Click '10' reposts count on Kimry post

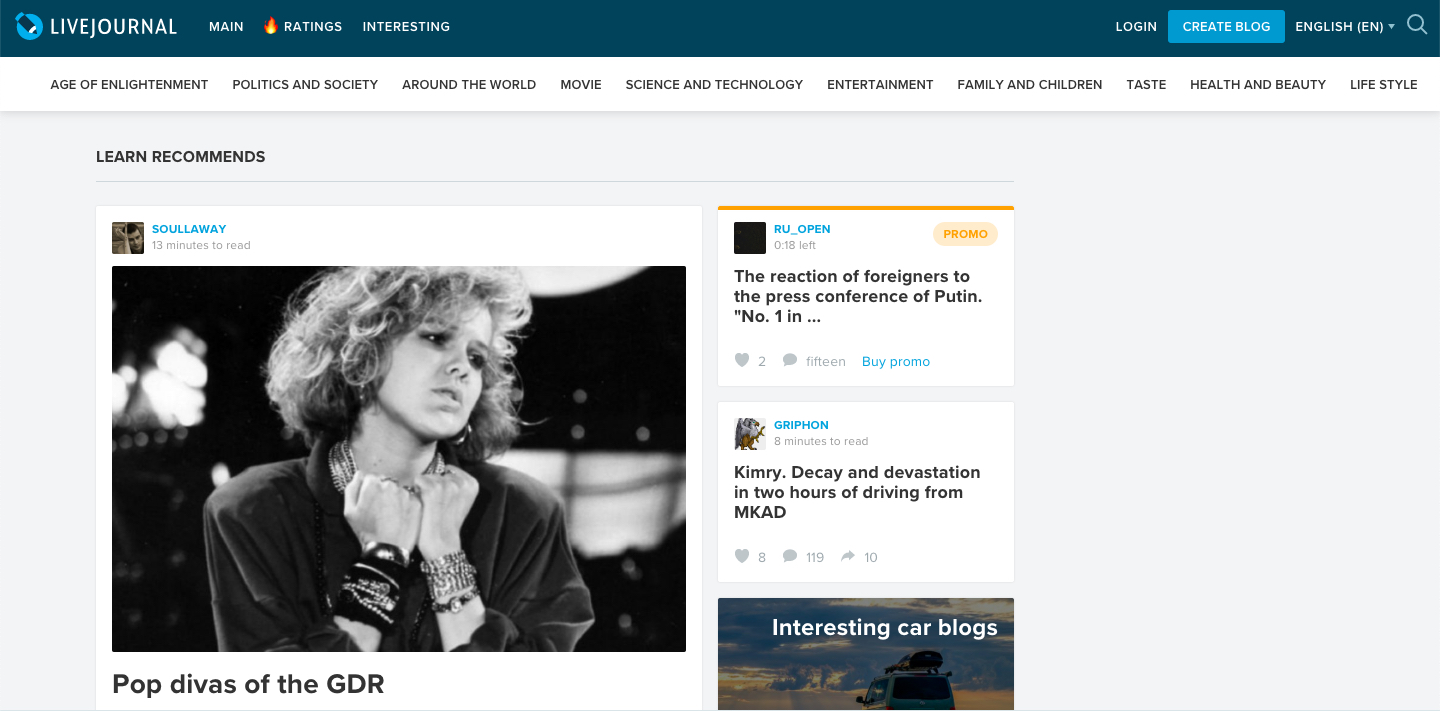[871, 557]
